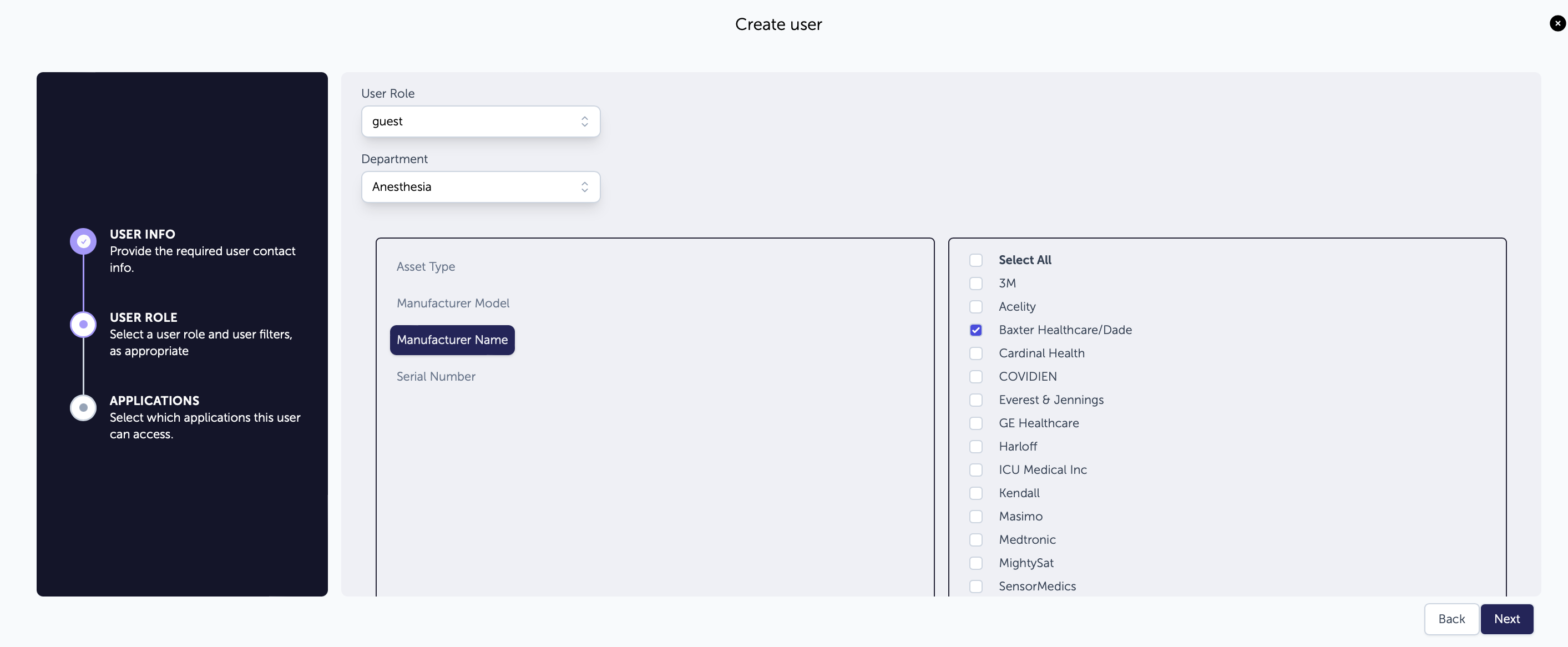Click the Applications step indicator circle
This screenshot has width=1568, height=647.
[x=83, y=408]
